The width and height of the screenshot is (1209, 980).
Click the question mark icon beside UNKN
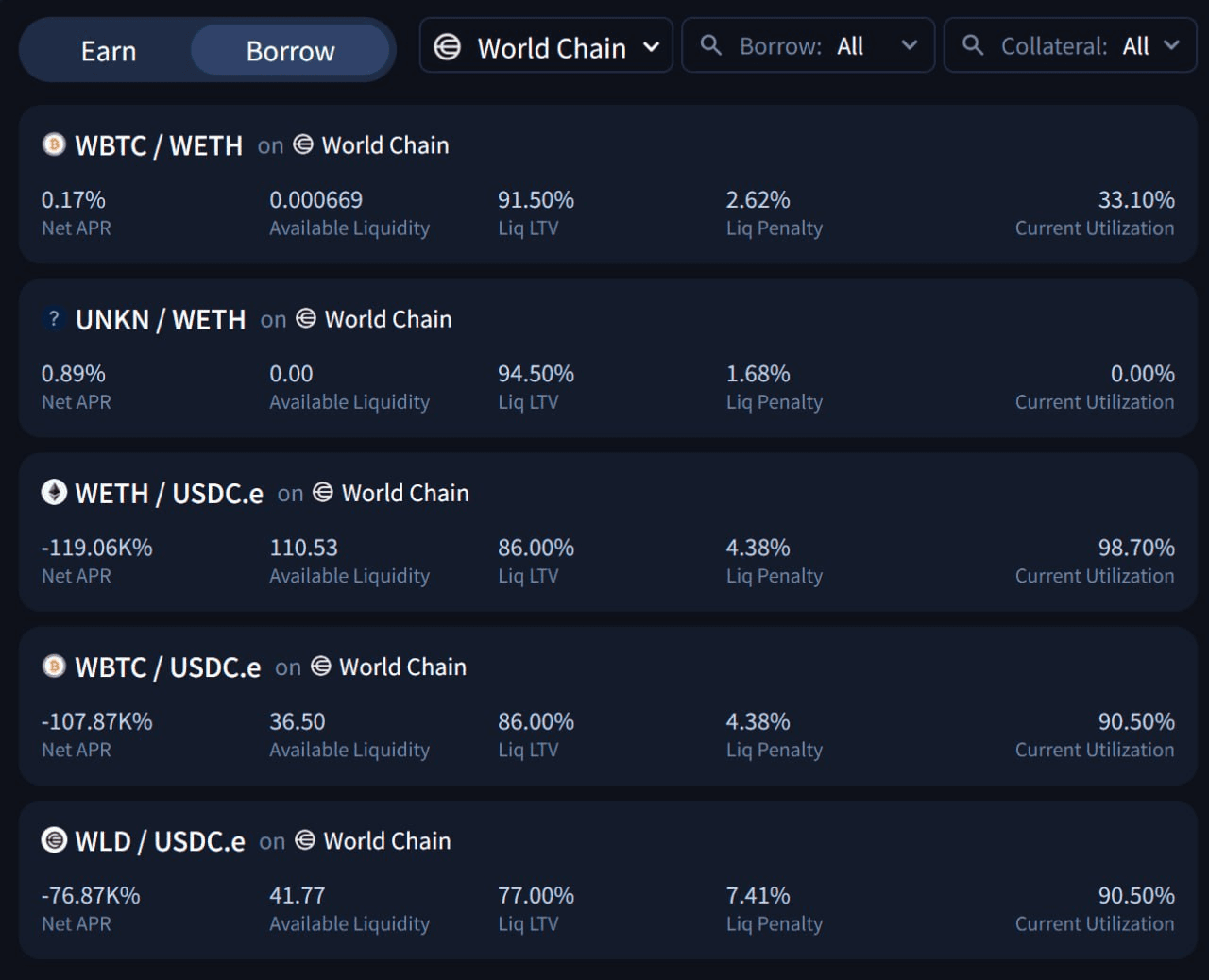54,318
